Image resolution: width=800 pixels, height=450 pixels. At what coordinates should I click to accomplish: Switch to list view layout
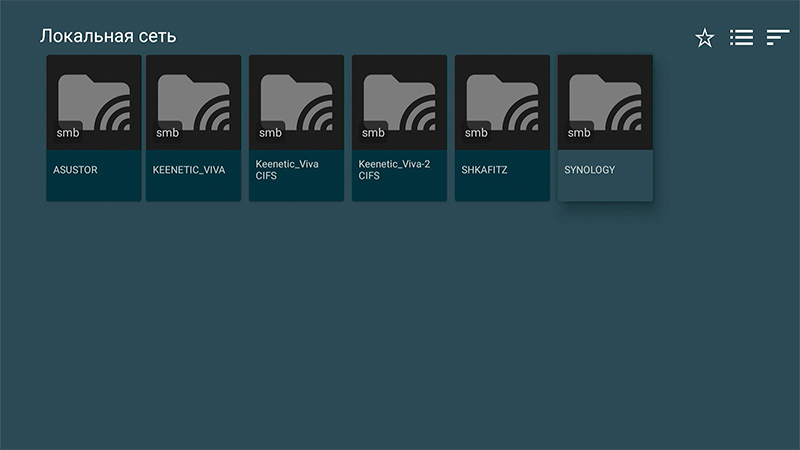coord(741,38)
